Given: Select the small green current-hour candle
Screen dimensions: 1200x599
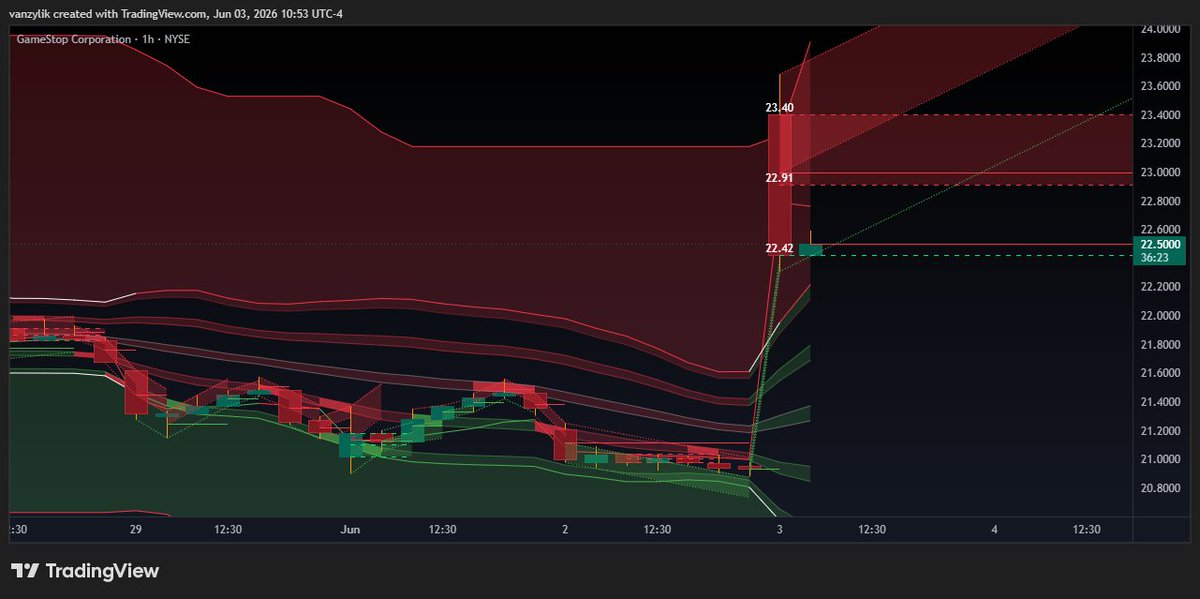Looking at the screenshot, I should click(810, 249).
